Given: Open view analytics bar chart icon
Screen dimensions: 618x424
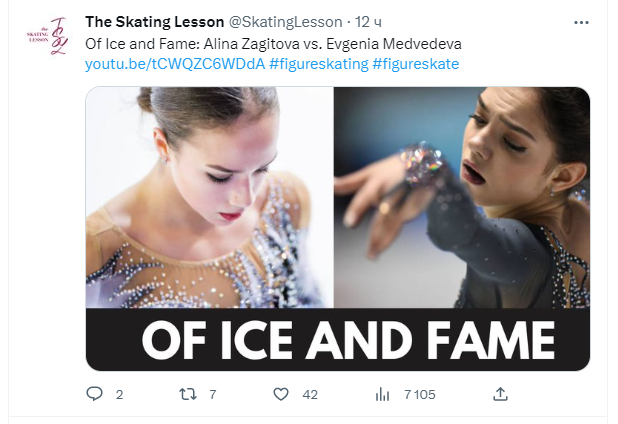Looking at the screenshot, I should tap(381, 394).
